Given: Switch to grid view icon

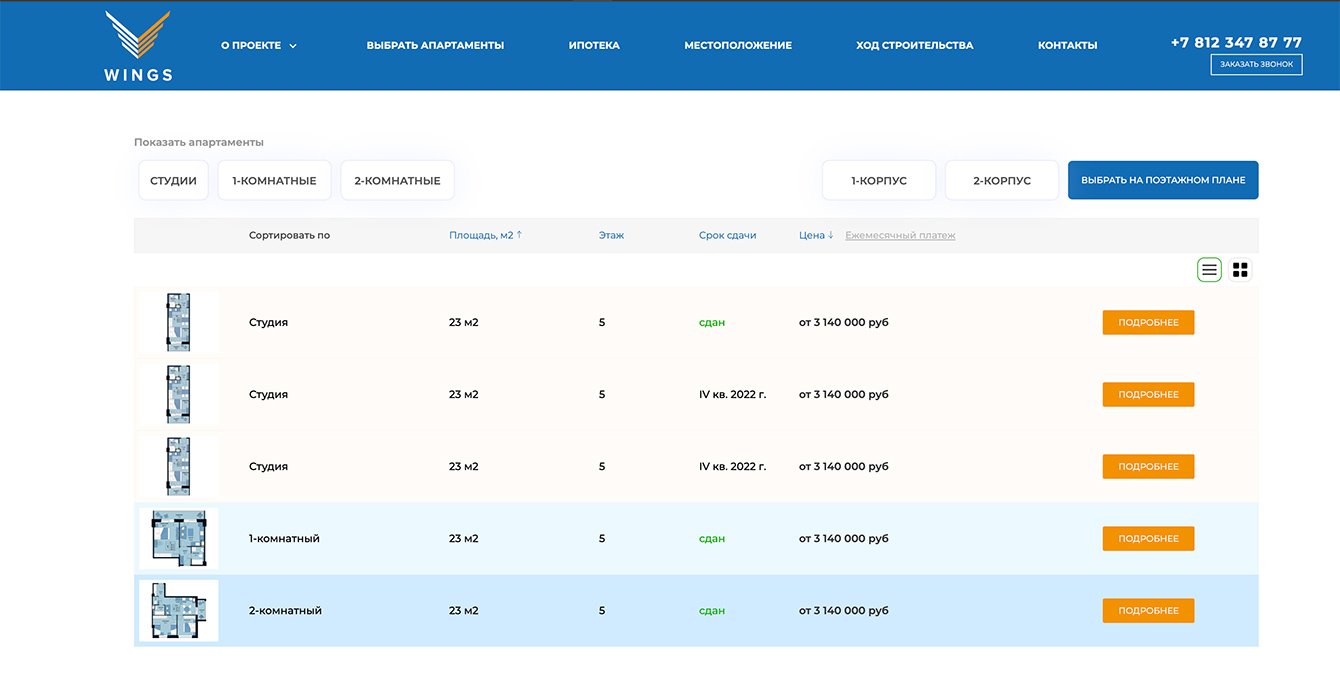Looking at the screenshot, I should click(1240, 270).
